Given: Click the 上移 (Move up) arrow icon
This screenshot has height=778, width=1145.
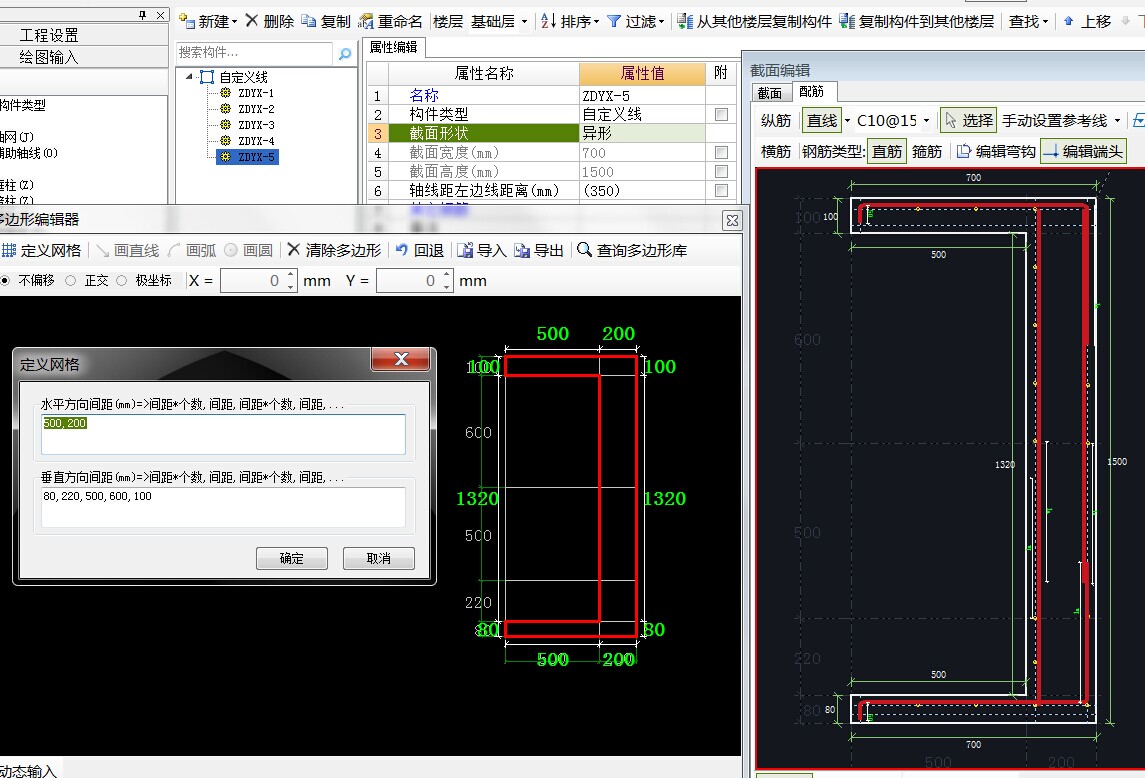Looking at the screenshot, I should [1068, 21].
